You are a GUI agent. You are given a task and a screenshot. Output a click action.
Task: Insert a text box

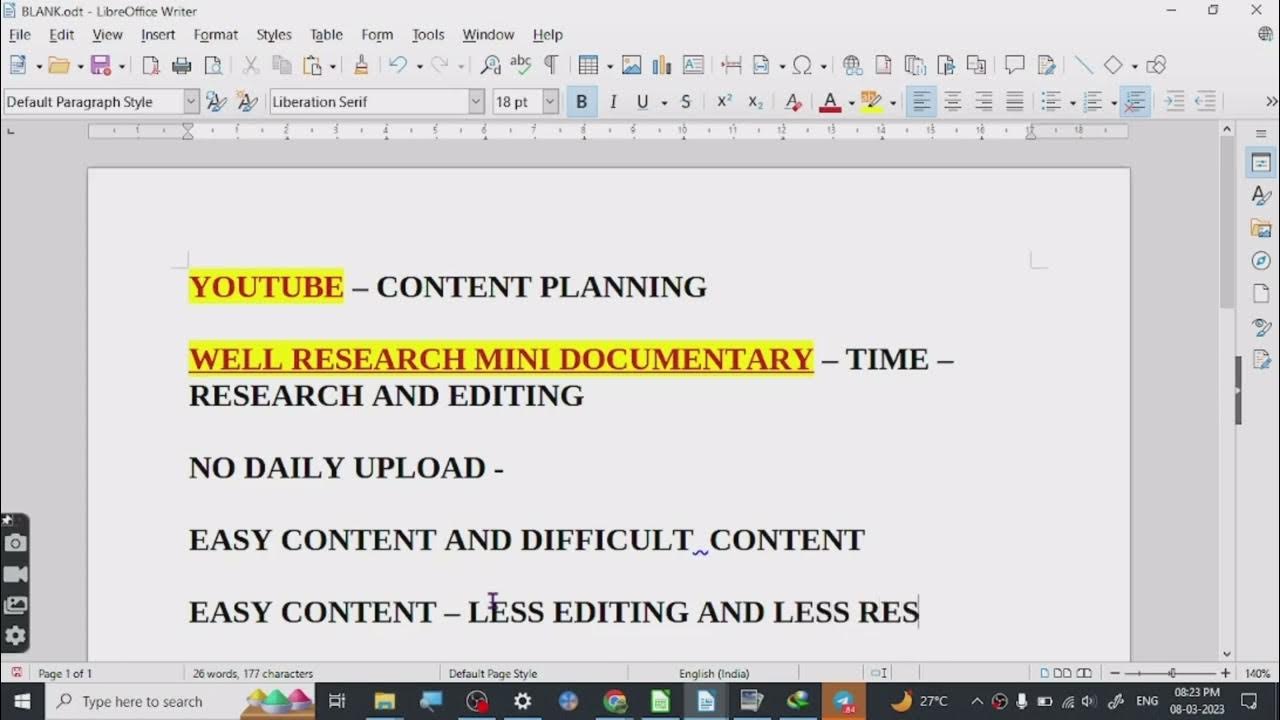[693, 65]
